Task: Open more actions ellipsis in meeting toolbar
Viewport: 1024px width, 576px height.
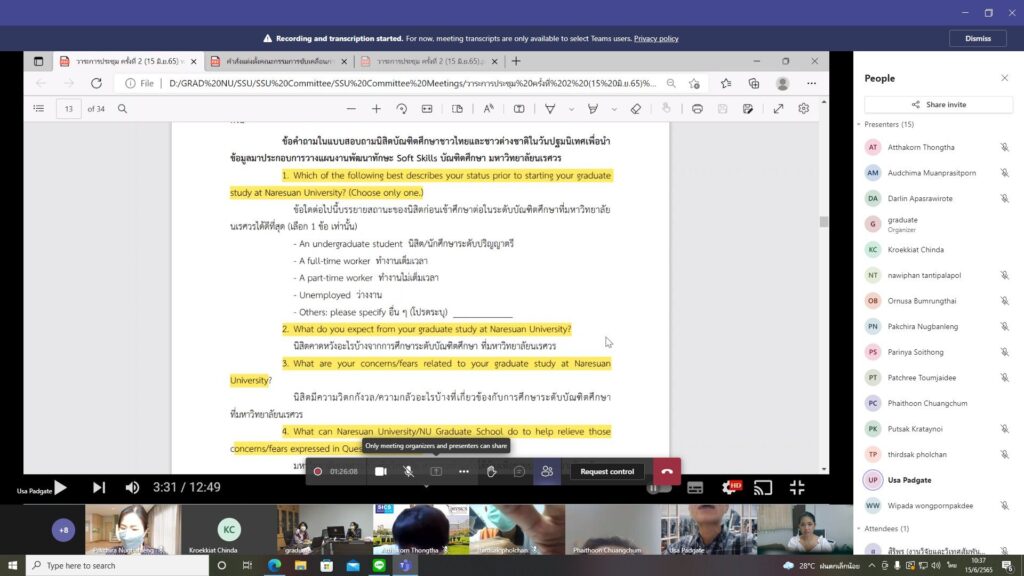Action: pos(464,472)
